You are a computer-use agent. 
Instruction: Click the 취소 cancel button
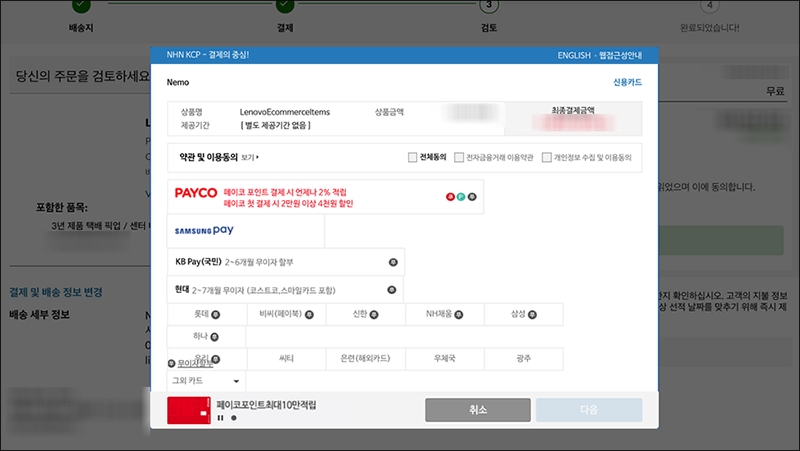pyautogui.click(x=478, y=410)
